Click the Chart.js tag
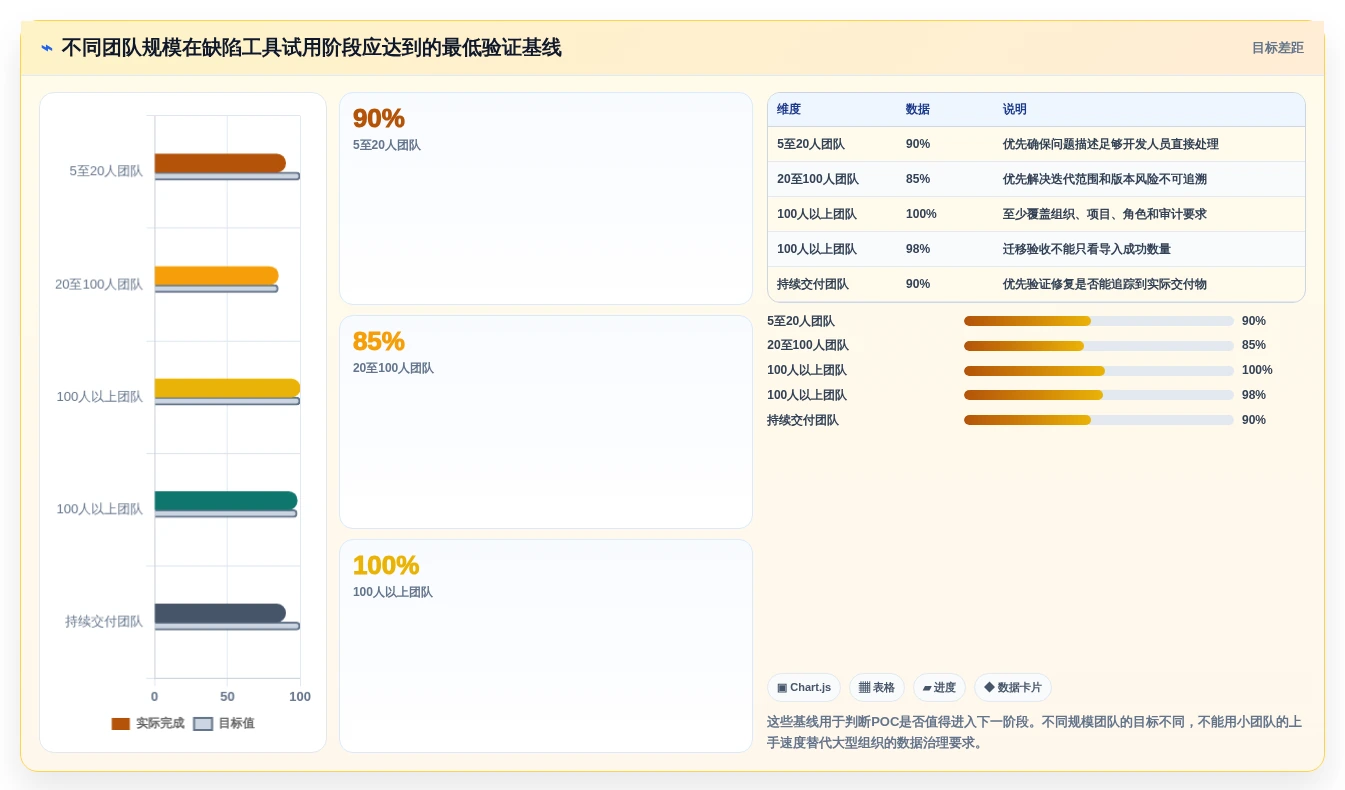Viewport: 1345px width, 790px height. tap(804, 688)
